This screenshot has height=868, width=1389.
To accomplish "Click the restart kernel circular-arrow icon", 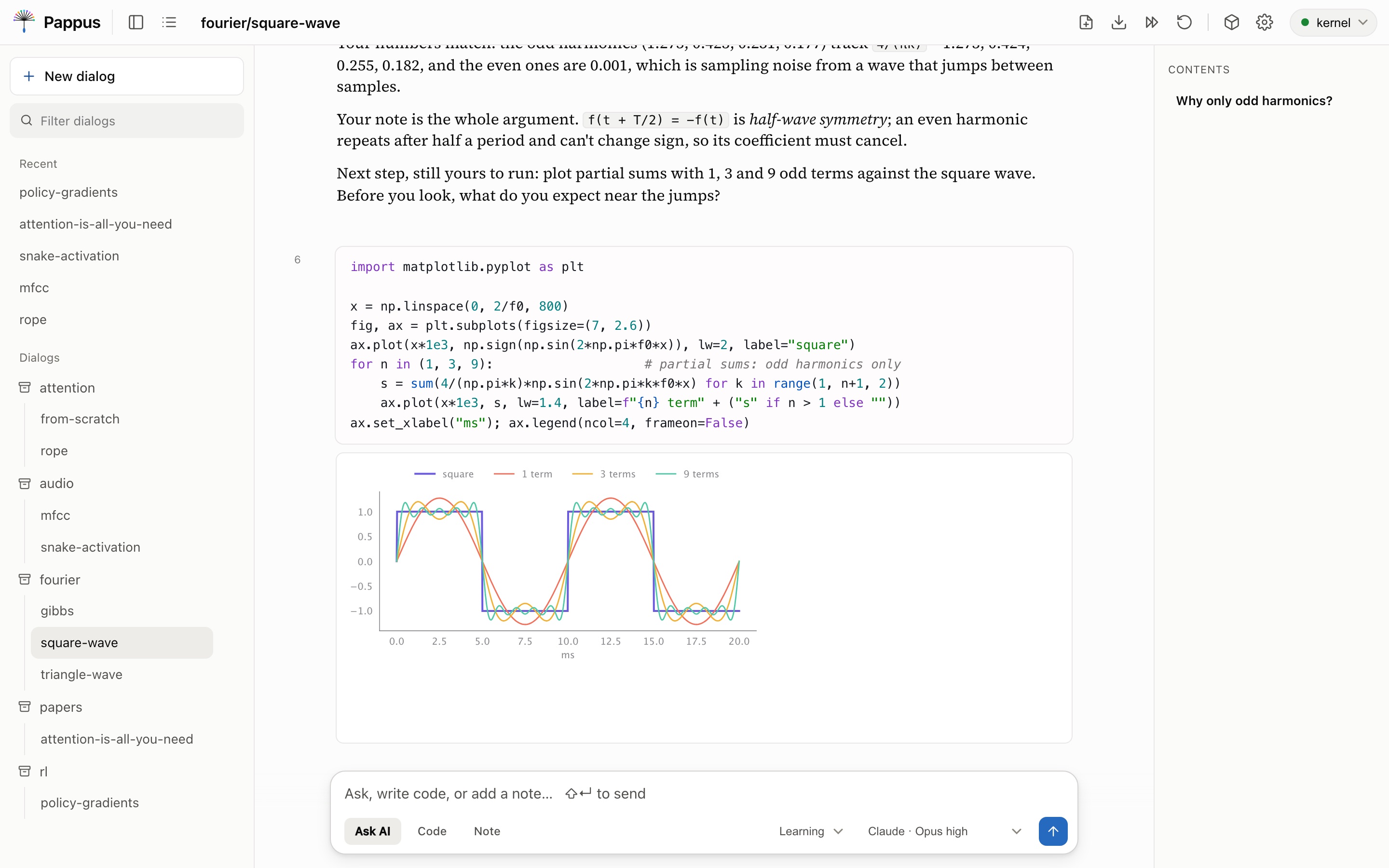I will pyautogui.click(x=1184, y=22).
